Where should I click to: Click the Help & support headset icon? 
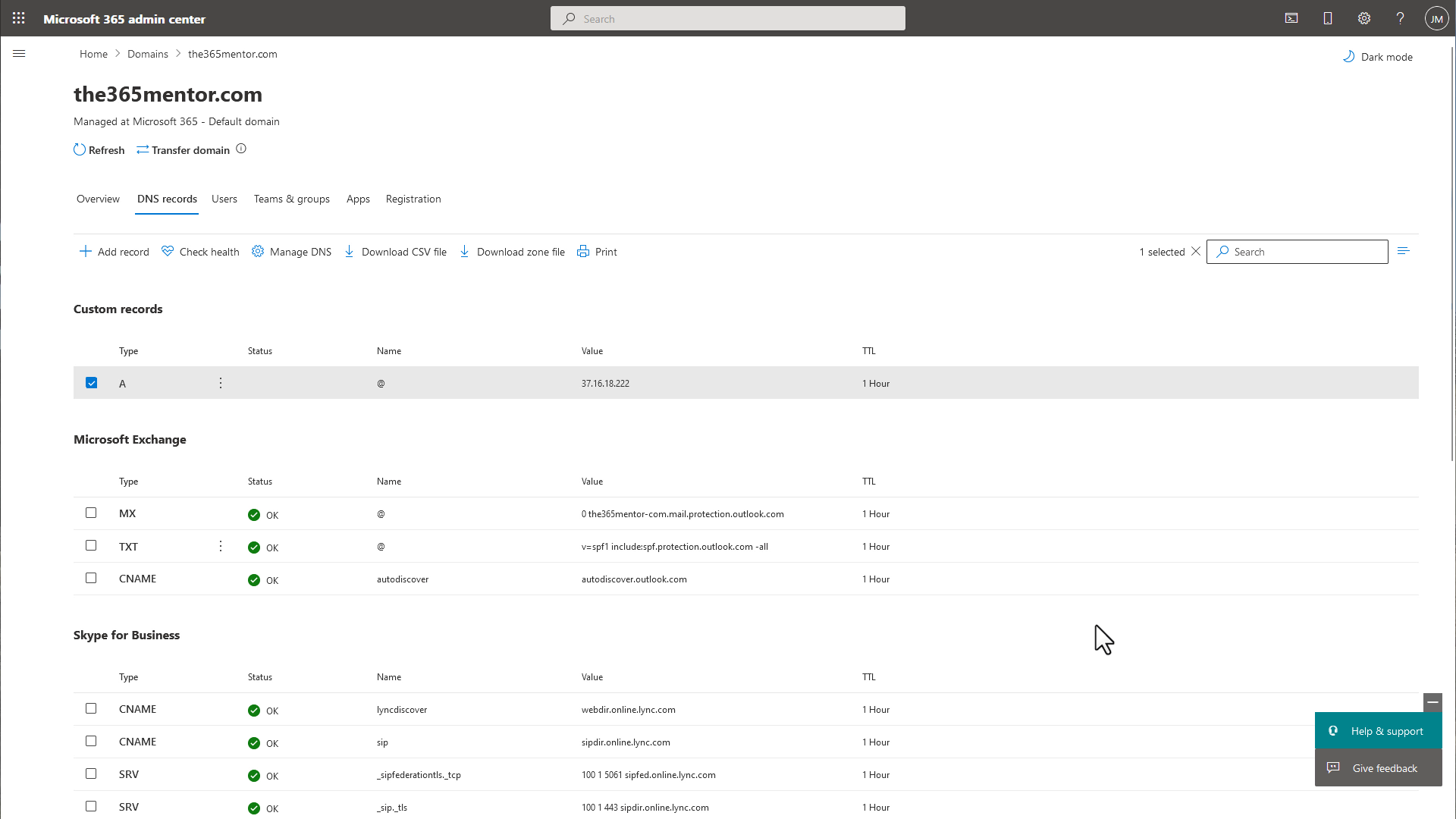(1333, 731)
